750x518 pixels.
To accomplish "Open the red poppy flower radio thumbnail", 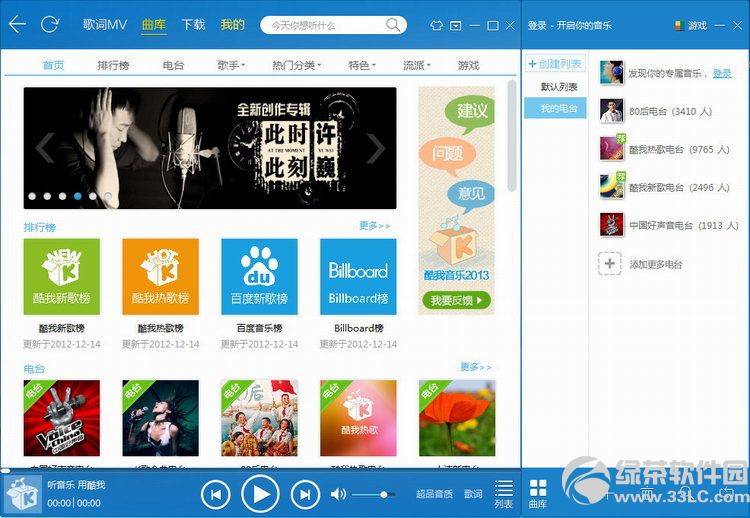I will pyautogui.click(x=457, y=418).
